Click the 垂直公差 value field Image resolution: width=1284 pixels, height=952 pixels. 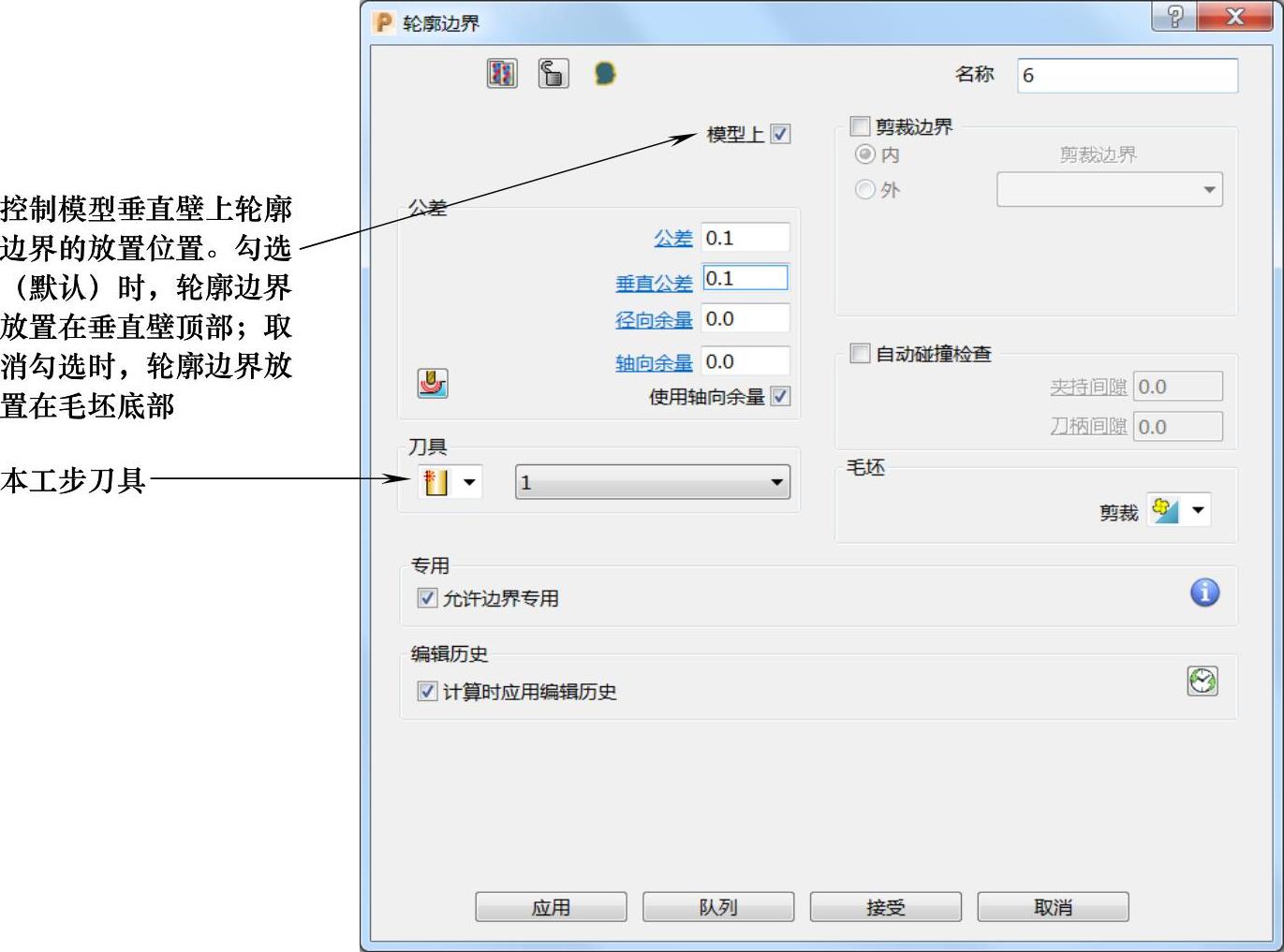click(x=745, y=278)
